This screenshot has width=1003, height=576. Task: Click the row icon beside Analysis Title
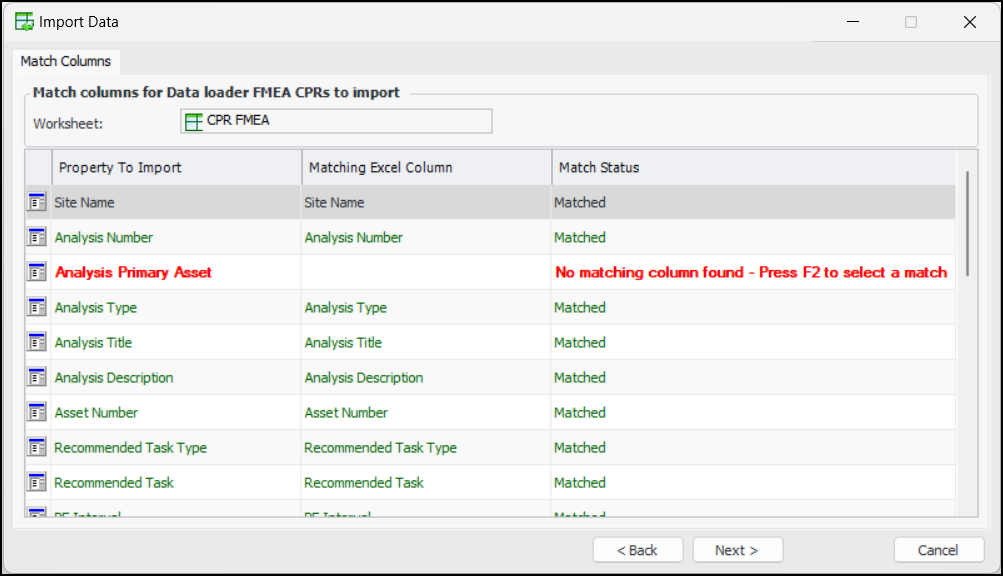pyautogui.click(x=37, y=342)
